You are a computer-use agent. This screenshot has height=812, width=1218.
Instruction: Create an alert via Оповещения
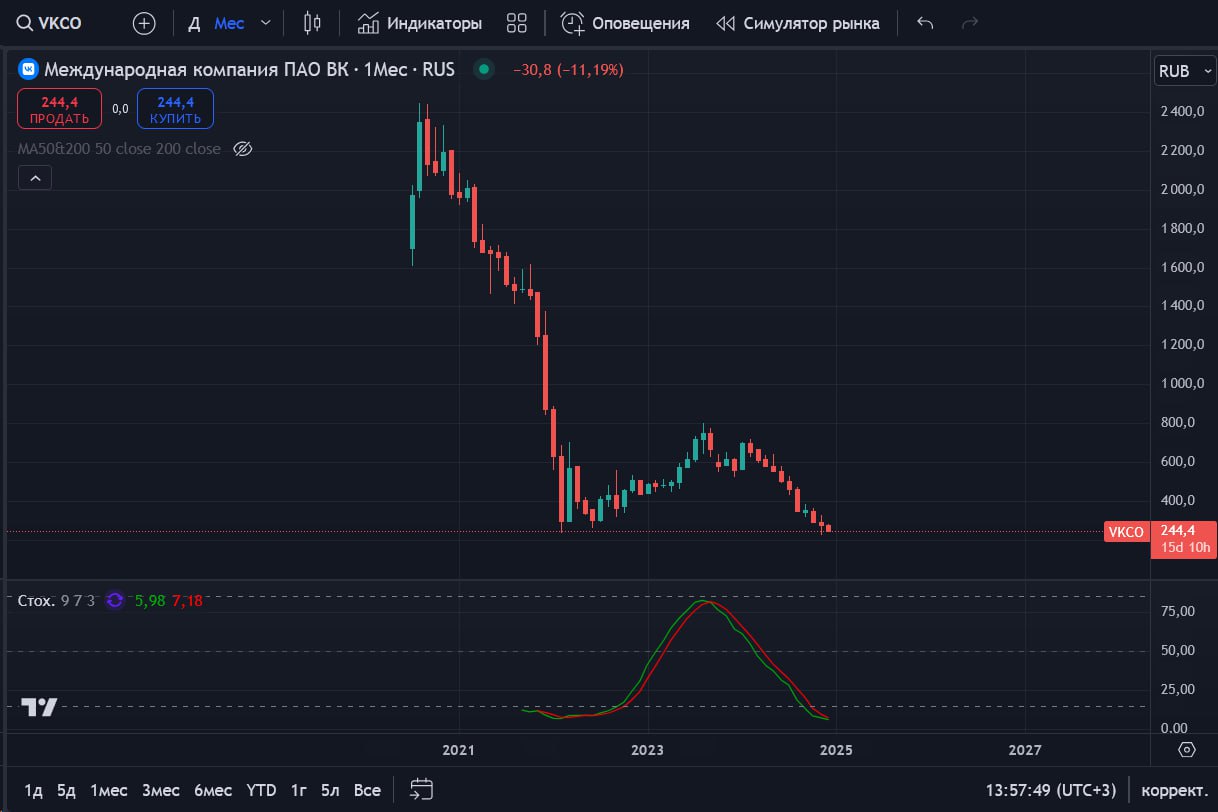[x=625, y=23]
